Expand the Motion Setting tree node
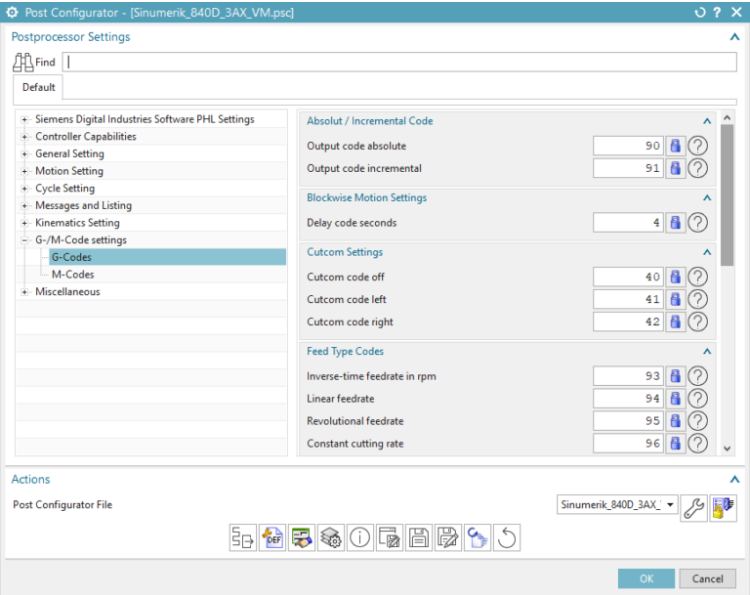This screenshot has width=750, height=595. click(x=25, y=171)
